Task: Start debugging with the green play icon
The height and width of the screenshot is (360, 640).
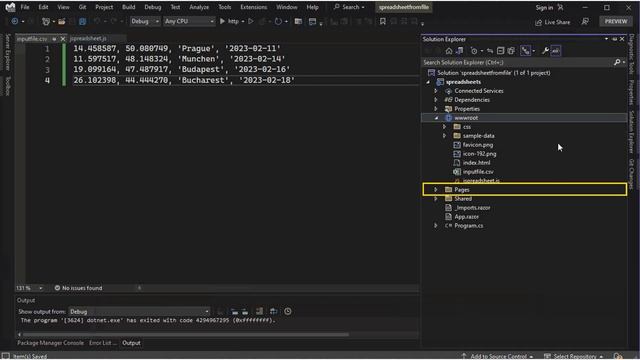Action: 222,21
